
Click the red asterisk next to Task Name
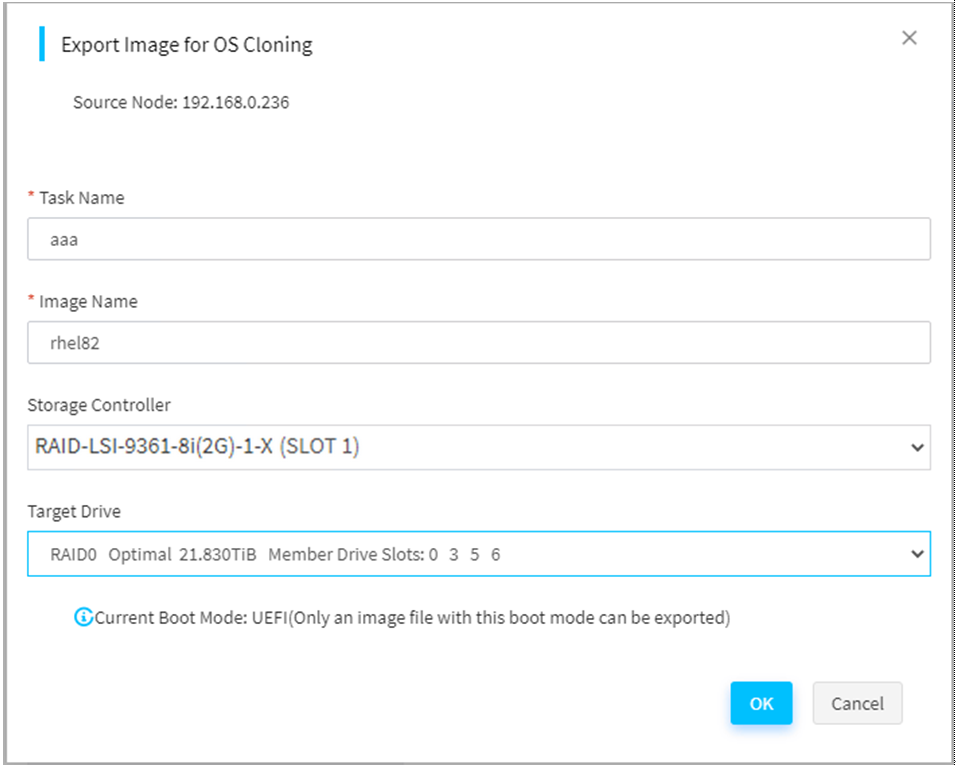coord(31,195)
